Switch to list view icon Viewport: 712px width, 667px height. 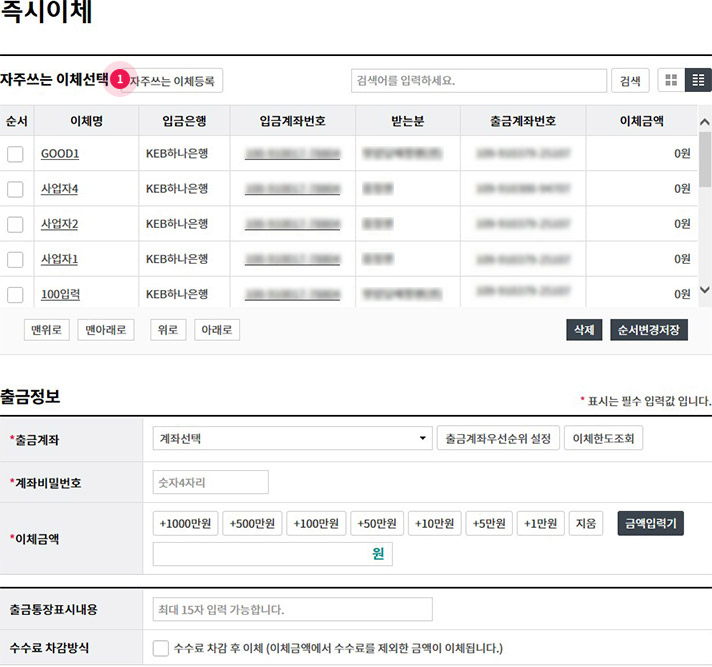(698, 80)
